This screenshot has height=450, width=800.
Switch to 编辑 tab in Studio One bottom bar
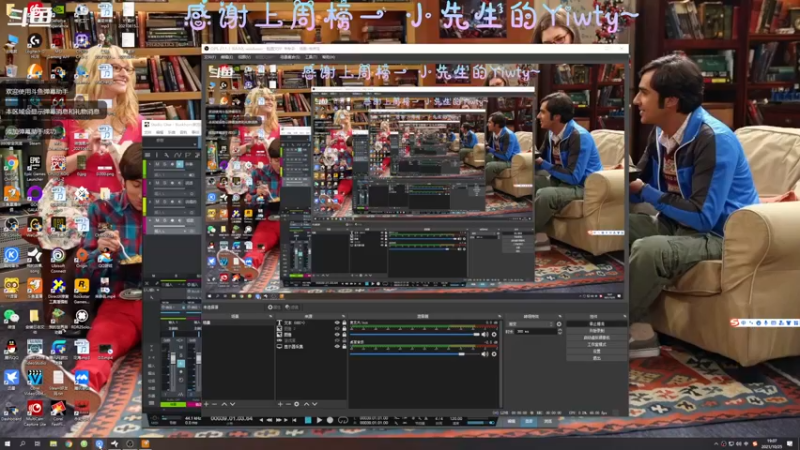tap(511, 421)
